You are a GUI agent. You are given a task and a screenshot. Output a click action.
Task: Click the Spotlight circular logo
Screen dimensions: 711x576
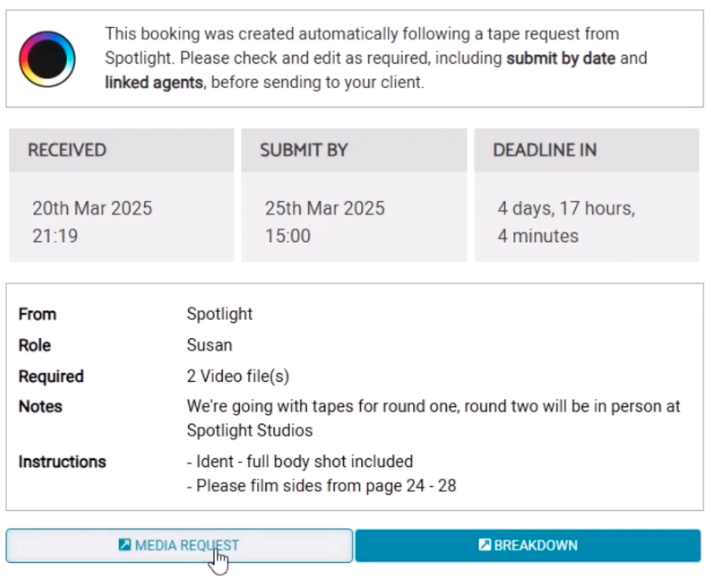[x=47, y=59]
